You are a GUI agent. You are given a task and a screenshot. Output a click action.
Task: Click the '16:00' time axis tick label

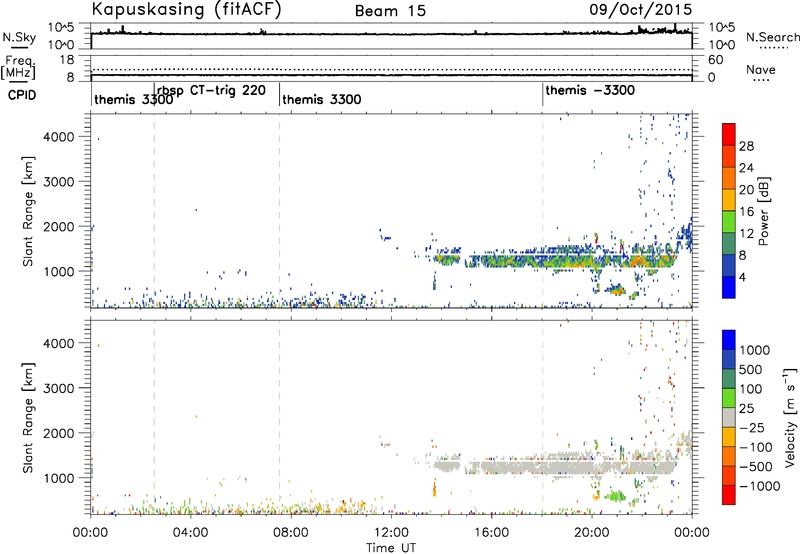coord(491,533)
